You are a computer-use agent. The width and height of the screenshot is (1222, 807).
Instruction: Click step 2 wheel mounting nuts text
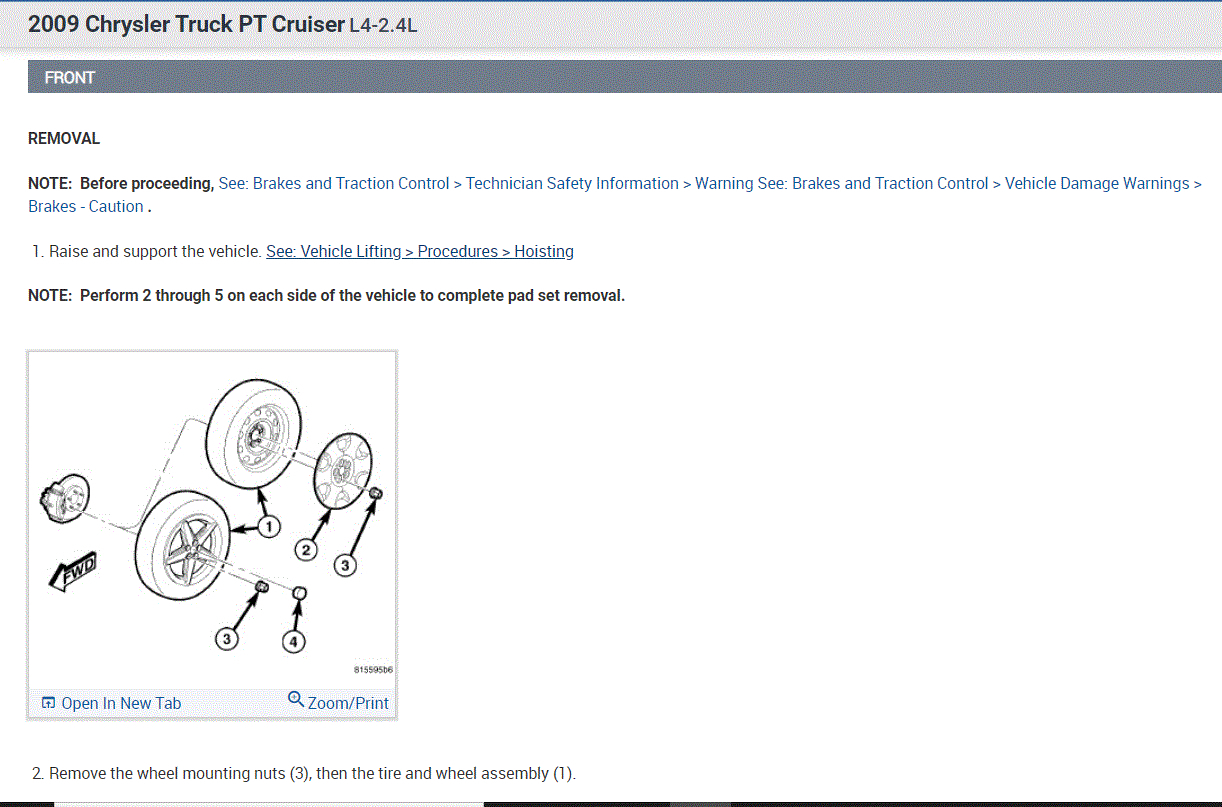303,773
